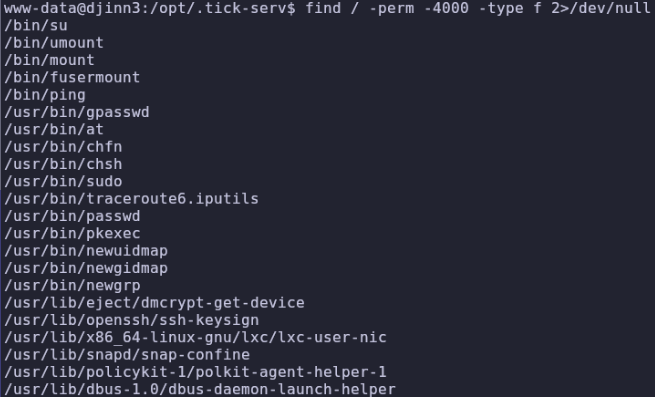Click the traceroute6.iputils path

pyautogui.click(x=132, y=199)
